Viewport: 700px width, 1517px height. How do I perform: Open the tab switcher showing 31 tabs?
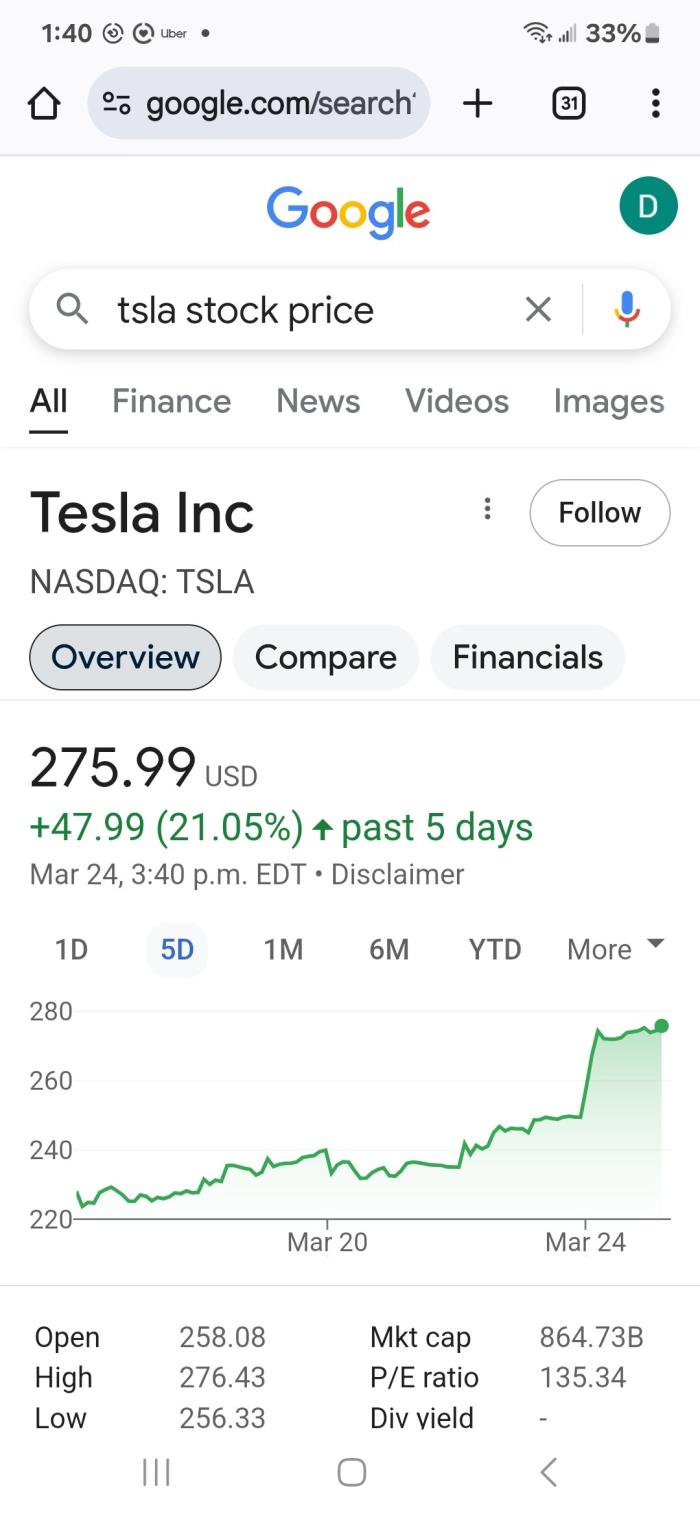click(568, 103)
